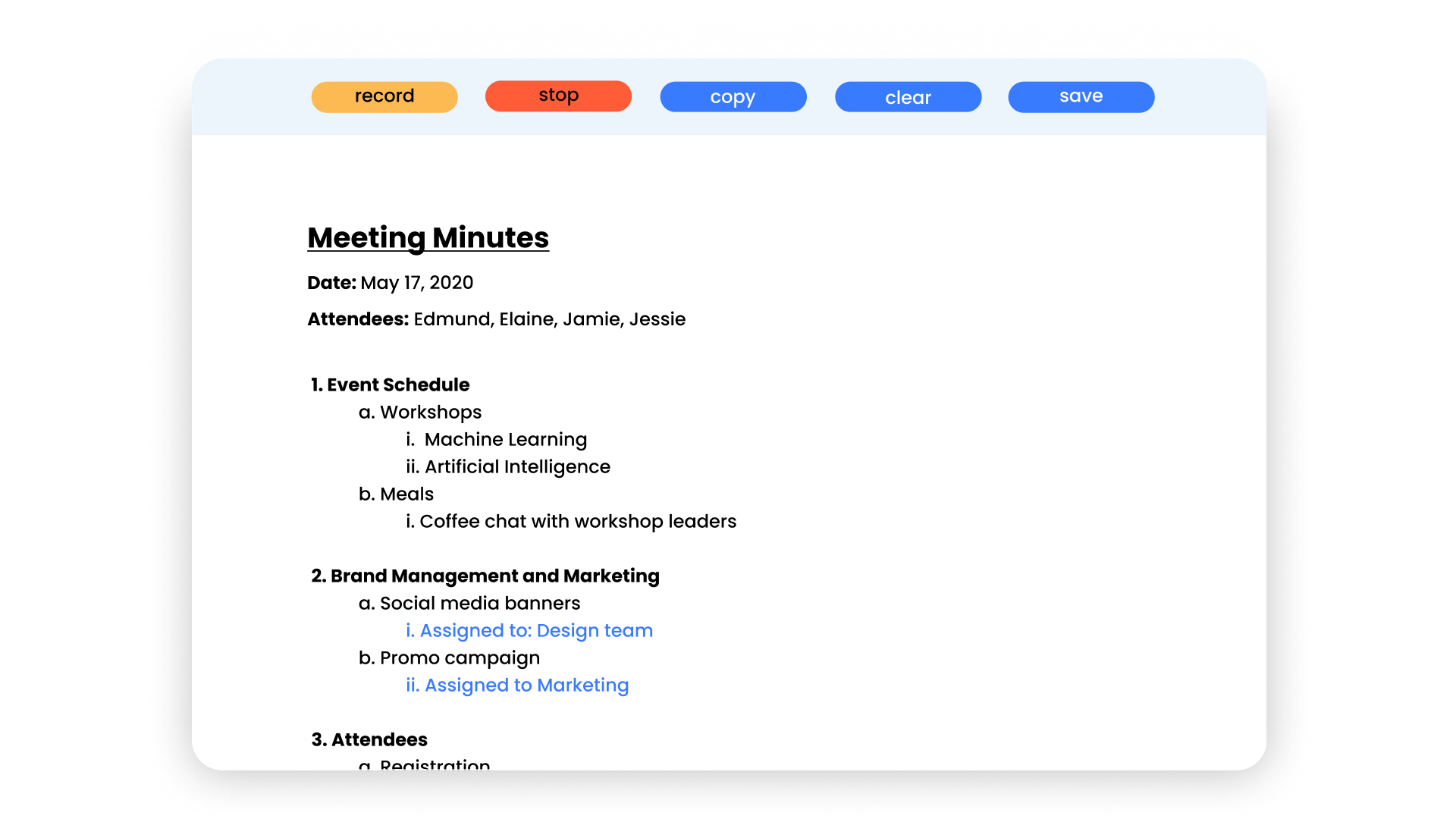Hit the blue copy button
This screenshot has height=819, width=1456.
click(x=733, y=97)
